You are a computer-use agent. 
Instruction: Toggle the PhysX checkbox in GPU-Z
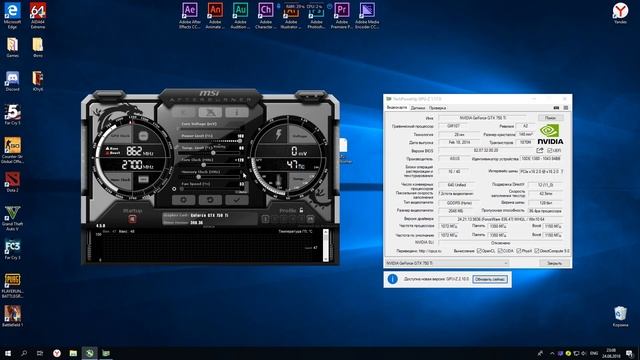click(x=519, y=251)
